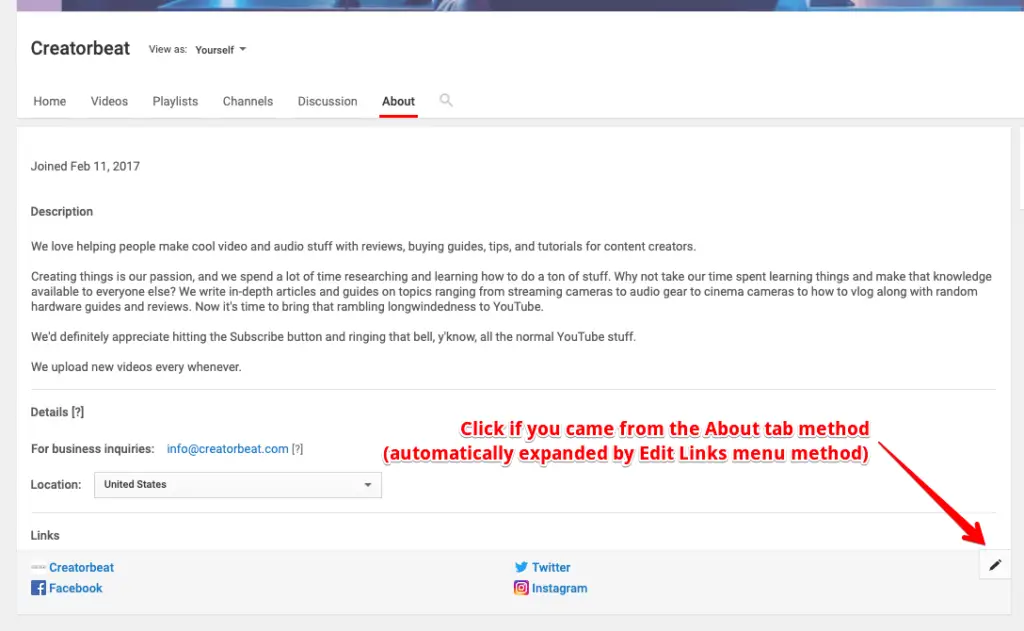Click the Creatorbeat channel title
Screen dimensions: 1024x631
pyautogui.click(x=80, y=48)
